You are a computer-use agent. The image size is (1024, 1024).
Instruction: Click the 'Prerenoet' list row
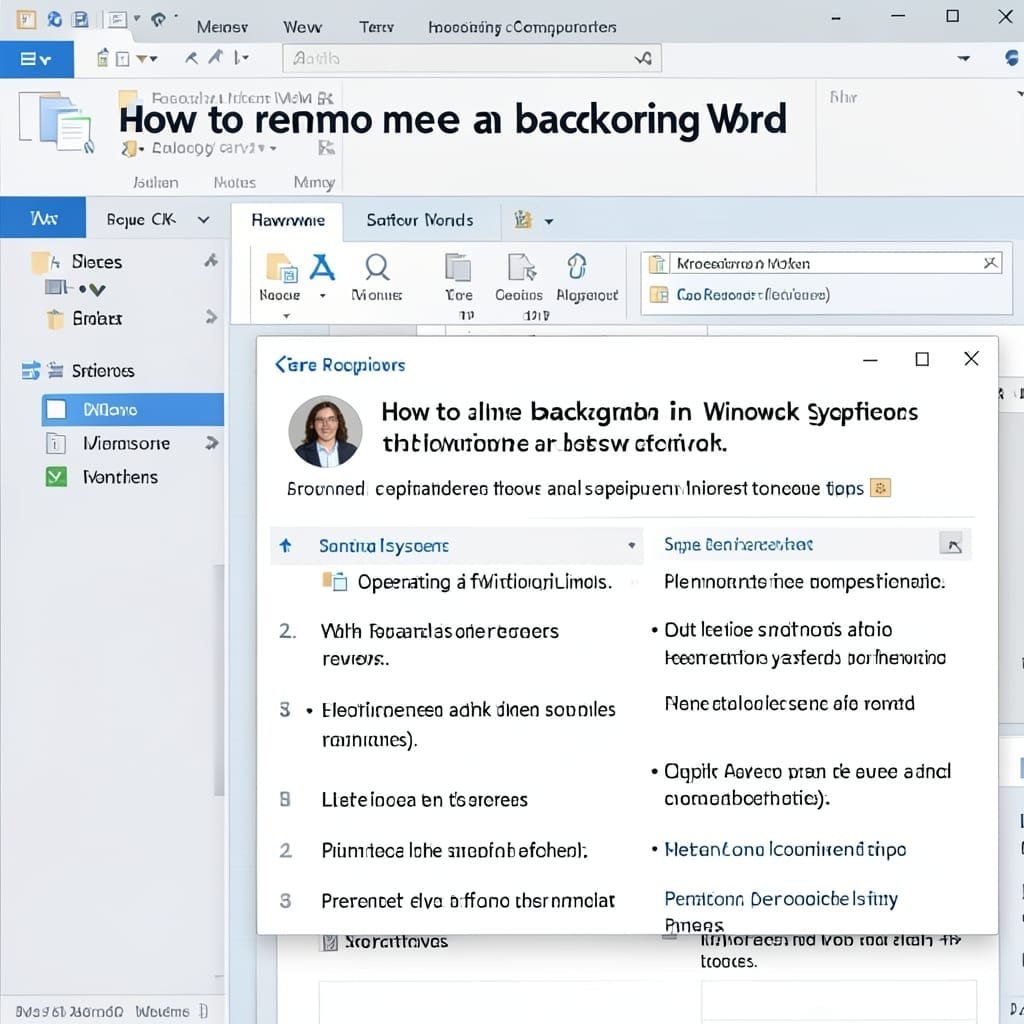tap(468, 901)
